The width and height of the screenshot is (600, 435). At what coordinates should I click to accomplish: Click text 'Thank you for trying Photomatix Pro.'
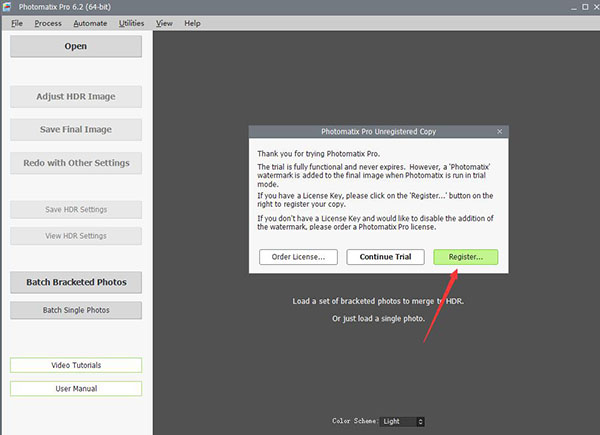pos(318,154)
